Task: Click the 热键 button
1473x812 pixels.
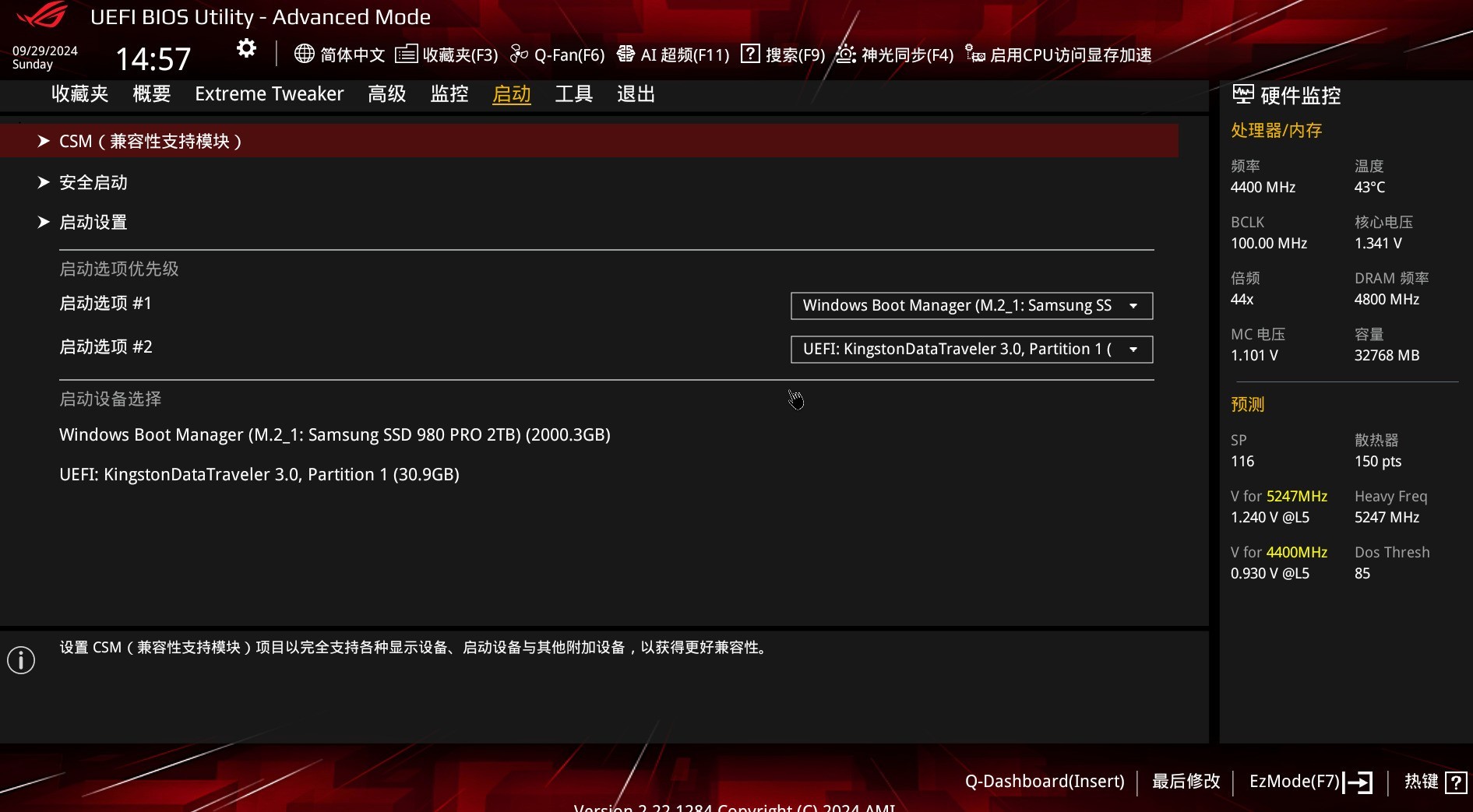Action: (x=1422, y=781)
